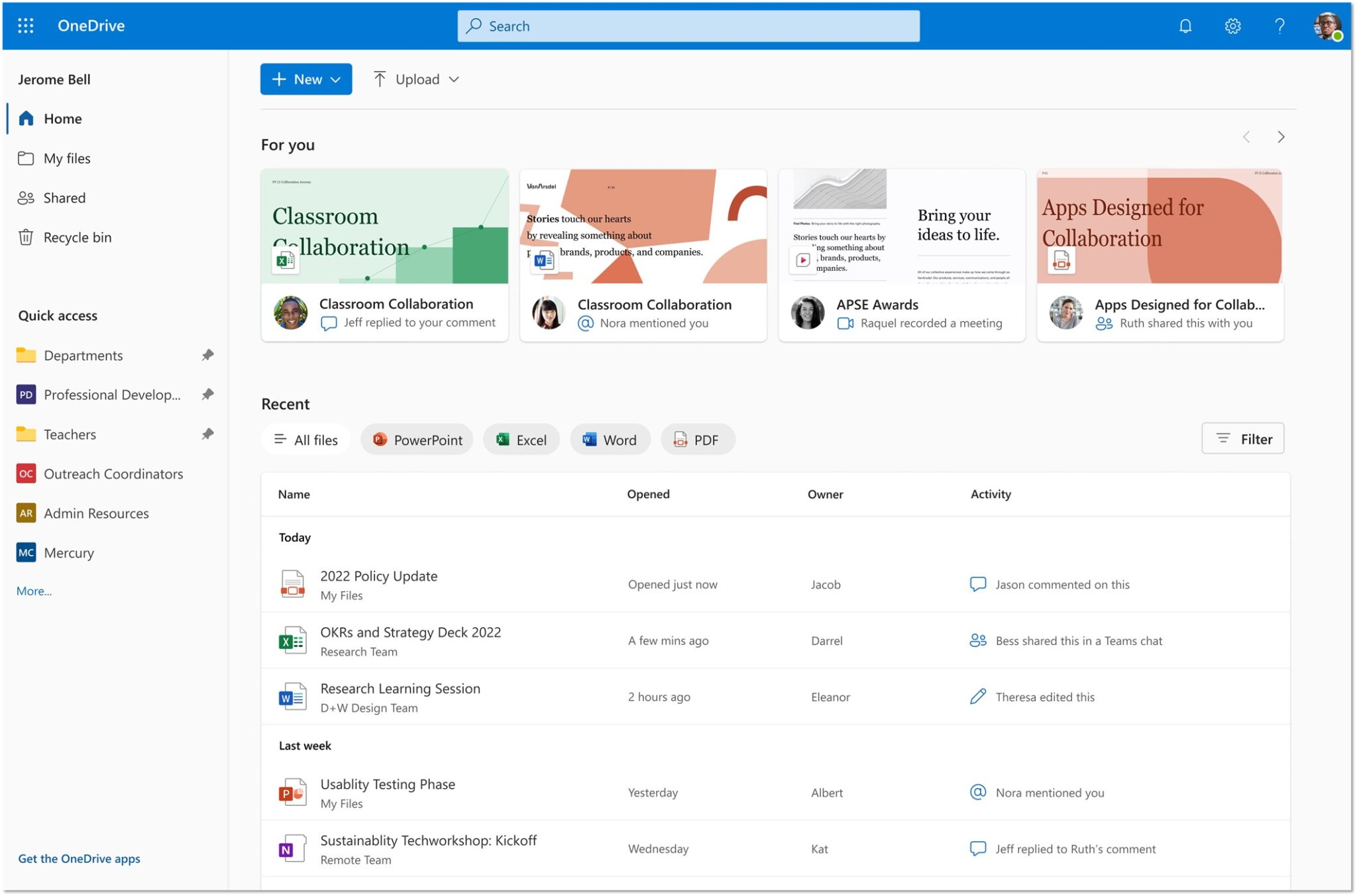Open the APSE Awards card thumbnail

tap(901, 225)
